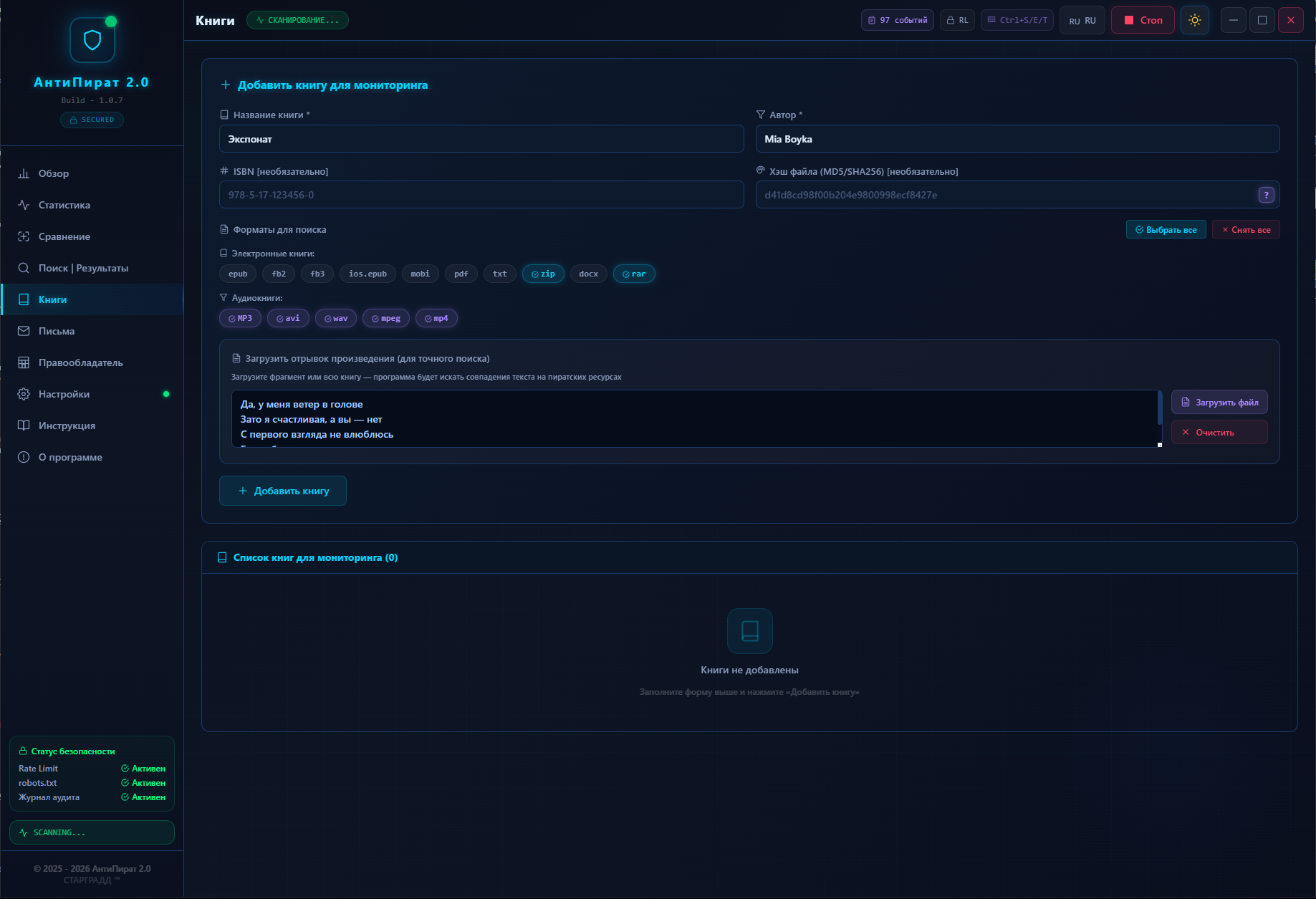Click the Rate Limit Активен status
The width and height of the screenshot is (1316, 899).
143,769
